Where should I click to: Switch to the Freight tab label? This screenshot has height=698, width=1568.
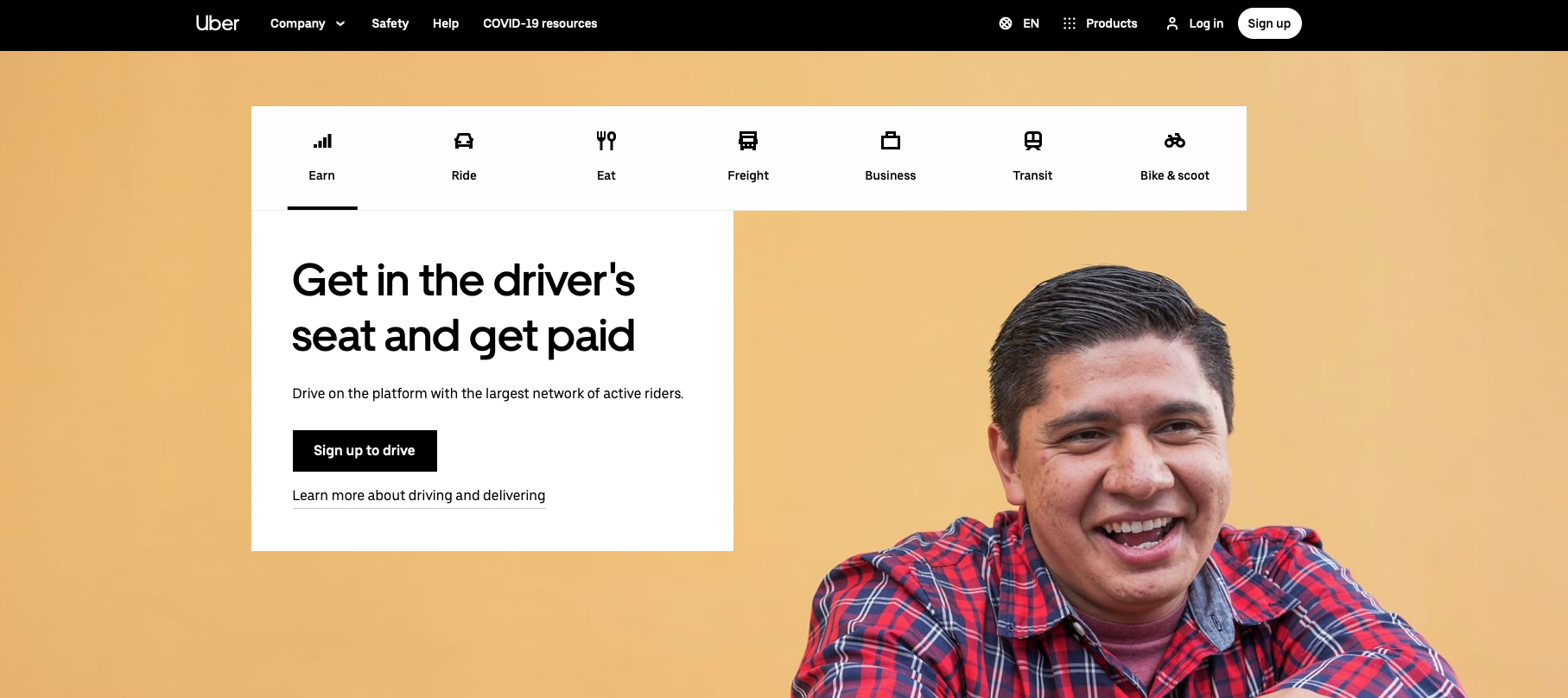click(748, 175)
